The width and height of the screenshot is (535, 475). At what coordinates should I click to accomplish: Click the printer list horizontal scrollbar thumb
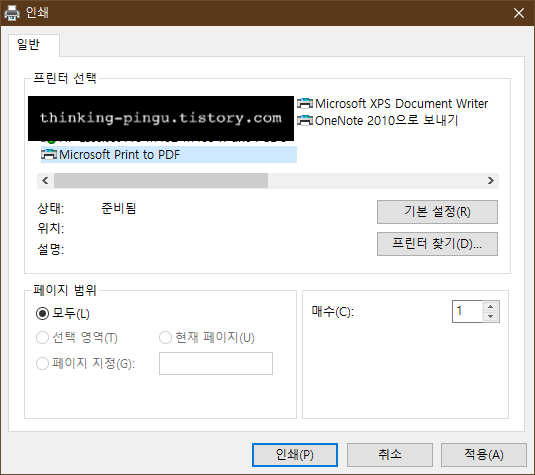(x=161, y=181)
